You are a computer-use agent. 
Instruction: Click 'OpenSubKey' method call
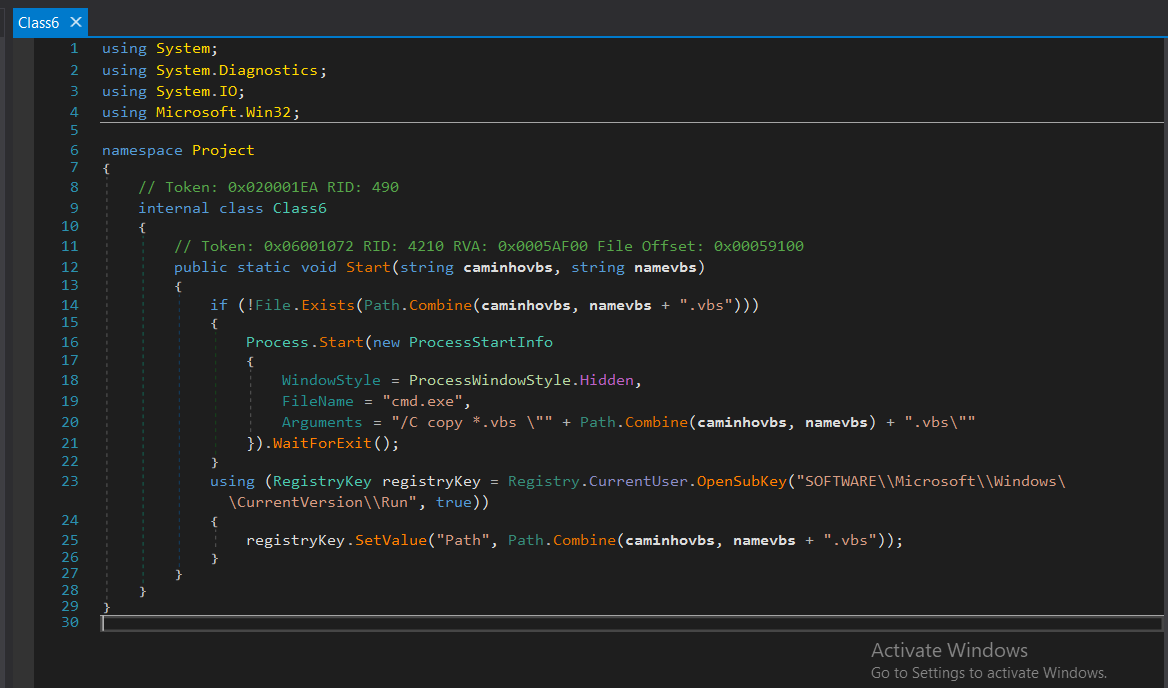tap(742, 481)
